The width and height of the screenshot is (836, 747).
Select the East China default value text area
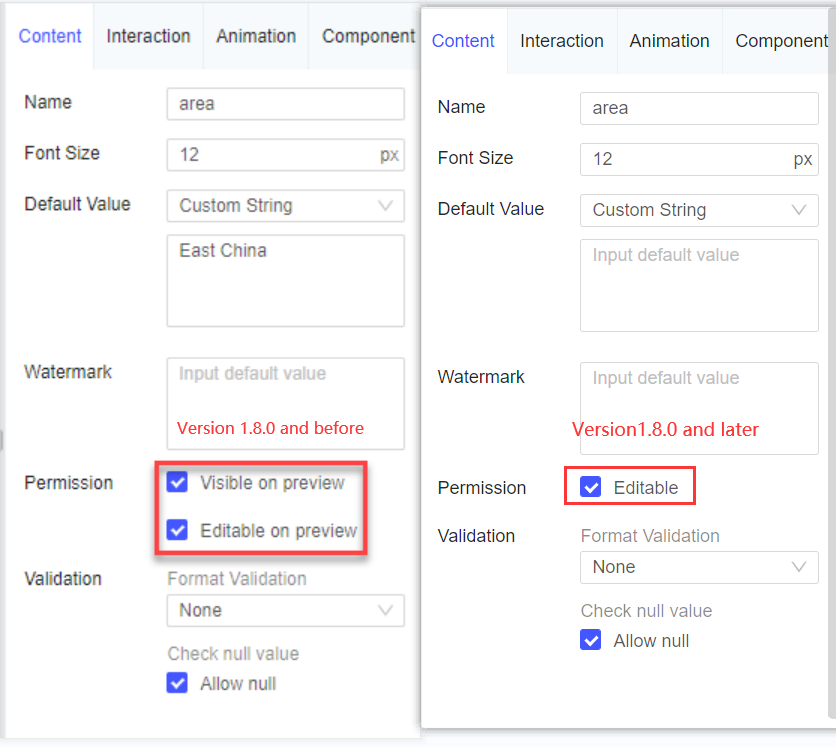pos(285,280)
